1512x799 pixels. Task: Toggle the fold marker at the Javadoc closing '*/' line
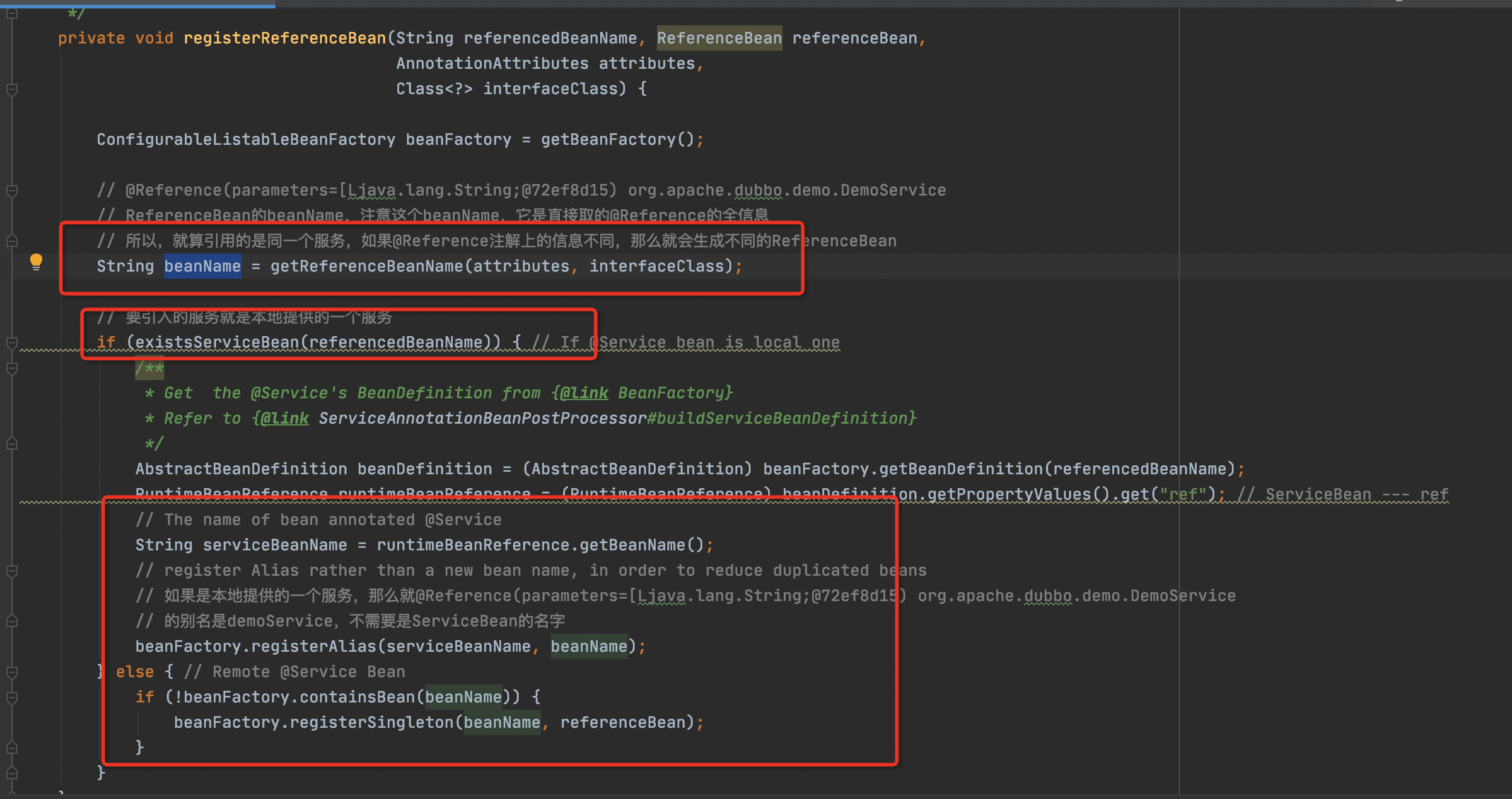click(x=11, y=444)
